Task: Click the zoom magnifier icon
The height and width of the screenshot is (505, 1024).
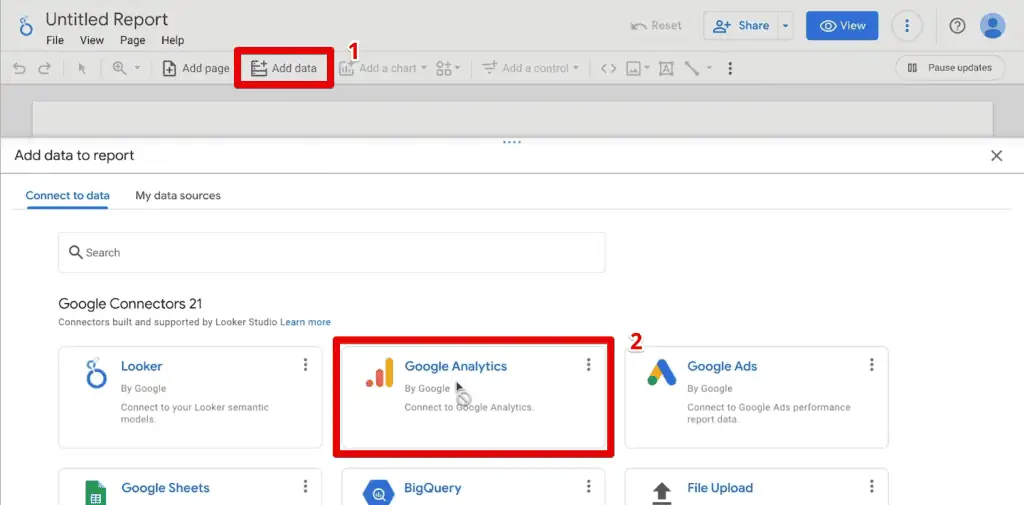Action: point(120,68)
